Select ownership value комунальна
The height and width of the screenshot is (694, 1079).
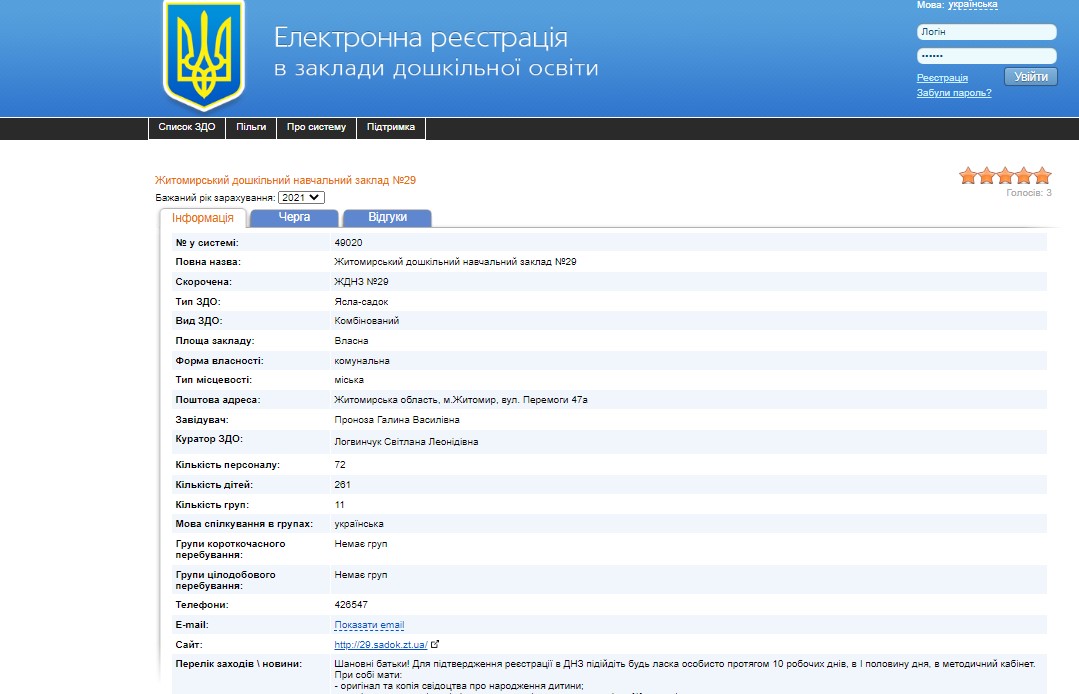362,361
